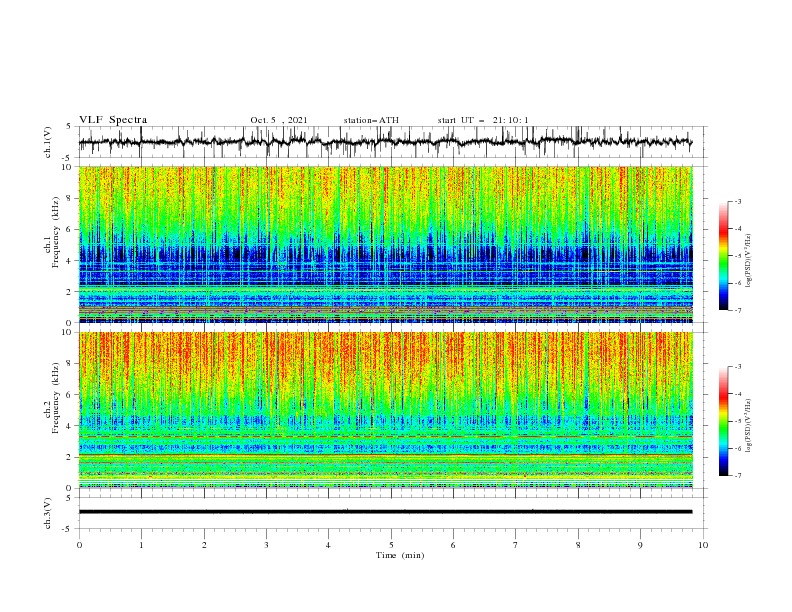
Task: Click the time axis tick label '3'
Action: (266, 545)
